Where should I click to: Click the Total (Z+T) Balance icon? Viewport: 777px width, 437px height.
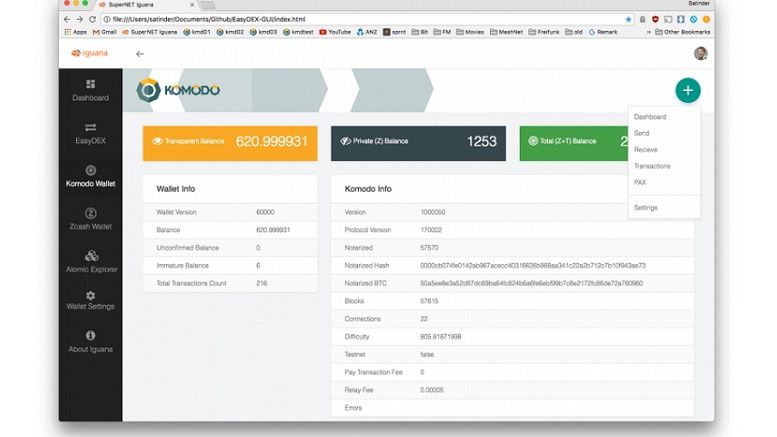pos(533,141)
